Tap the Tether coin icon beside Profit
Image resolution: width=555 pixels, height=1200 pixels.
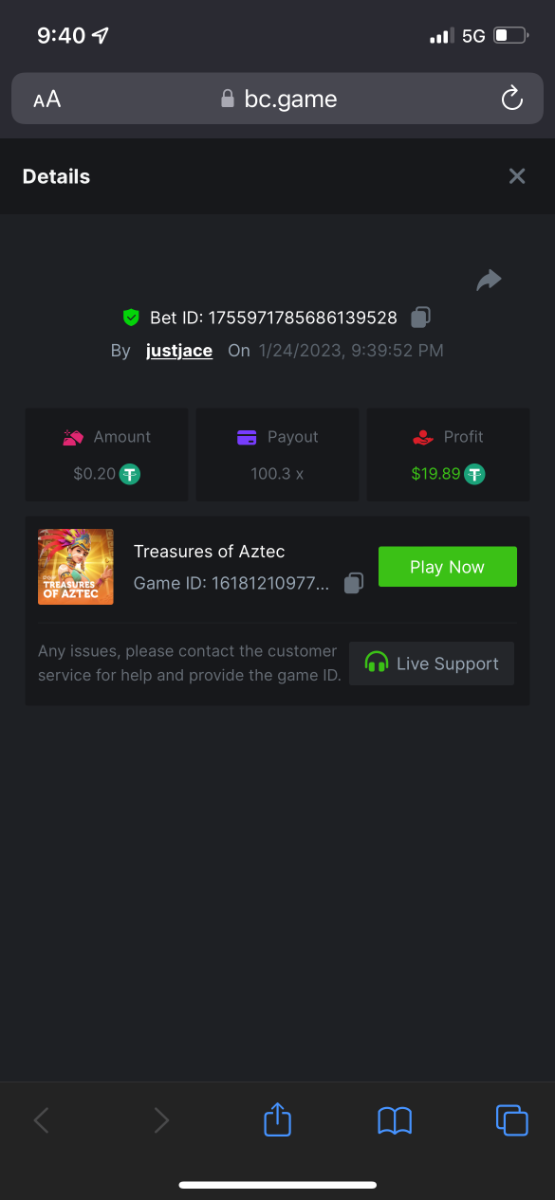pyautogui.click(x=475, y=474)
